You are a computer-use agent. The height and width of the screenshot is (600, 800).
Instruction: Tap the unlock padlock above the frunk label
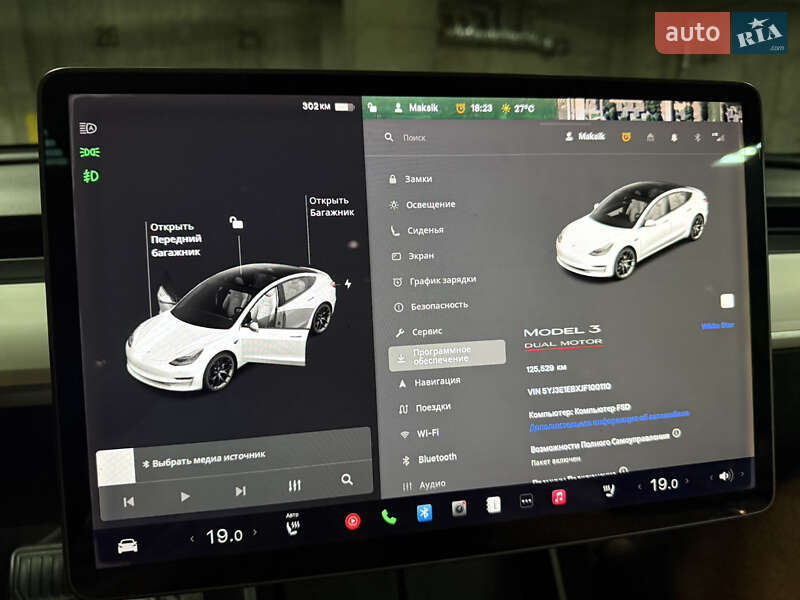click(237, 224)
